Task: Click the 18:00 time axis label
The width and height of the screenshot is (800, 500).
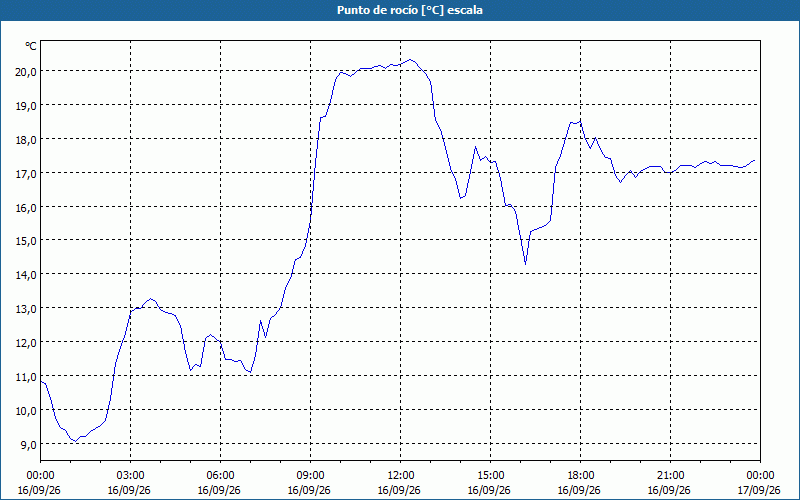Action: [x=580, y=476]
